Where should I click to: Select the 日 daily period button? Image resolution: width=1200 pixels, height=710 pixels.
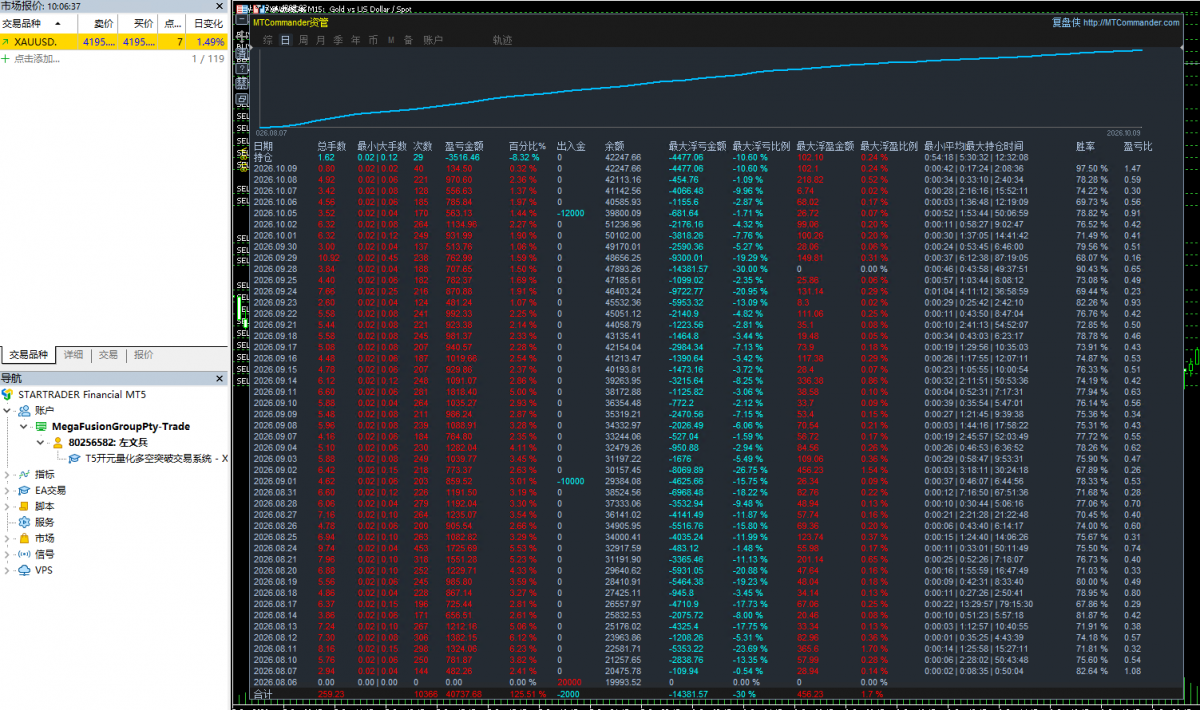(286, 40)
